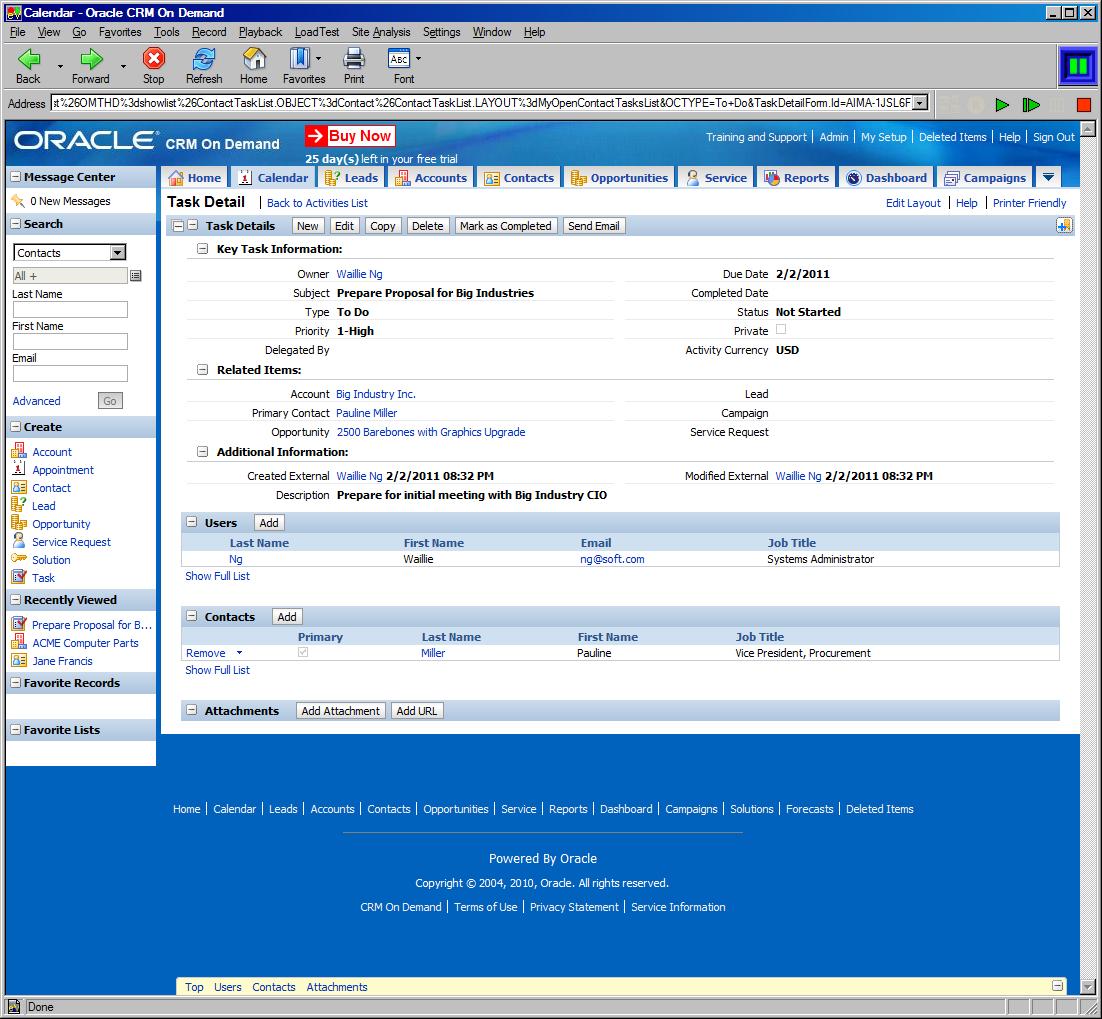Click the Account icon under Create
Image resolution: width=1102 pixels, height=1019 pixels.
click(19, 451)
